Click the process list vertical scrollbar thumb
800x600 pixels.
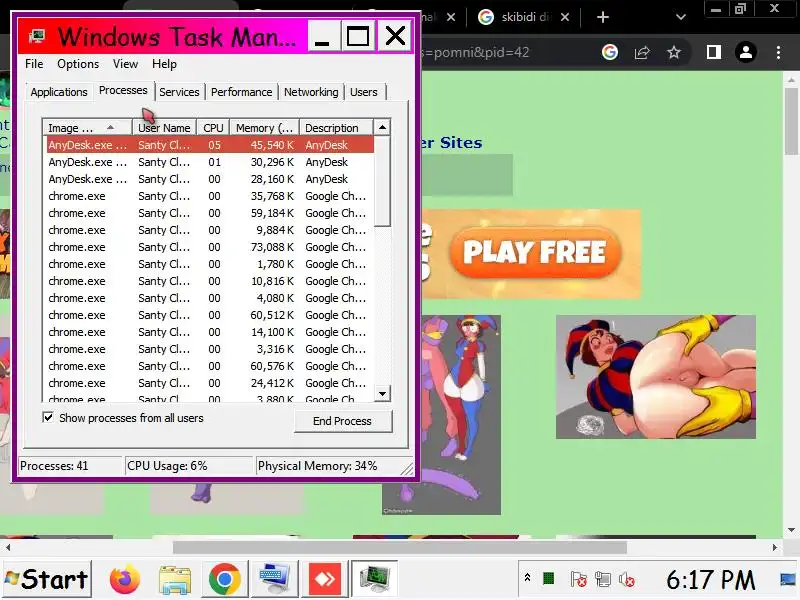coord(382,181)
